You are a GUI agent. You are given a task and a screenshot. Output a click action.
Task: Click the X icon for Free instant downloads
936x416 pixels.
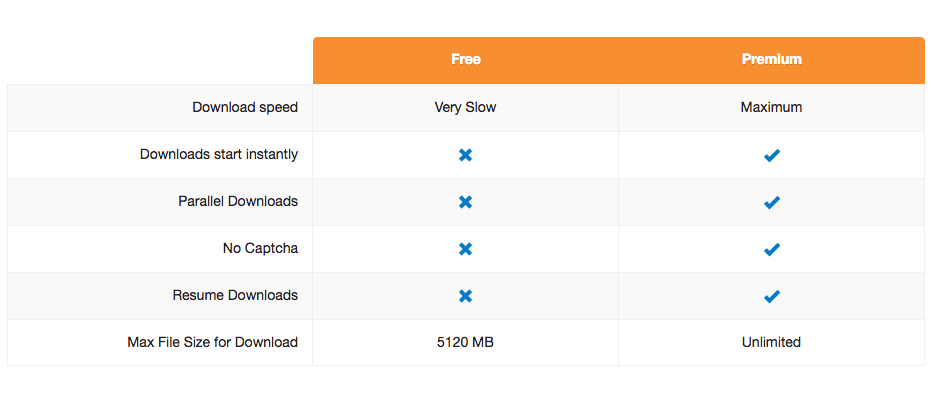pos(465,155)
